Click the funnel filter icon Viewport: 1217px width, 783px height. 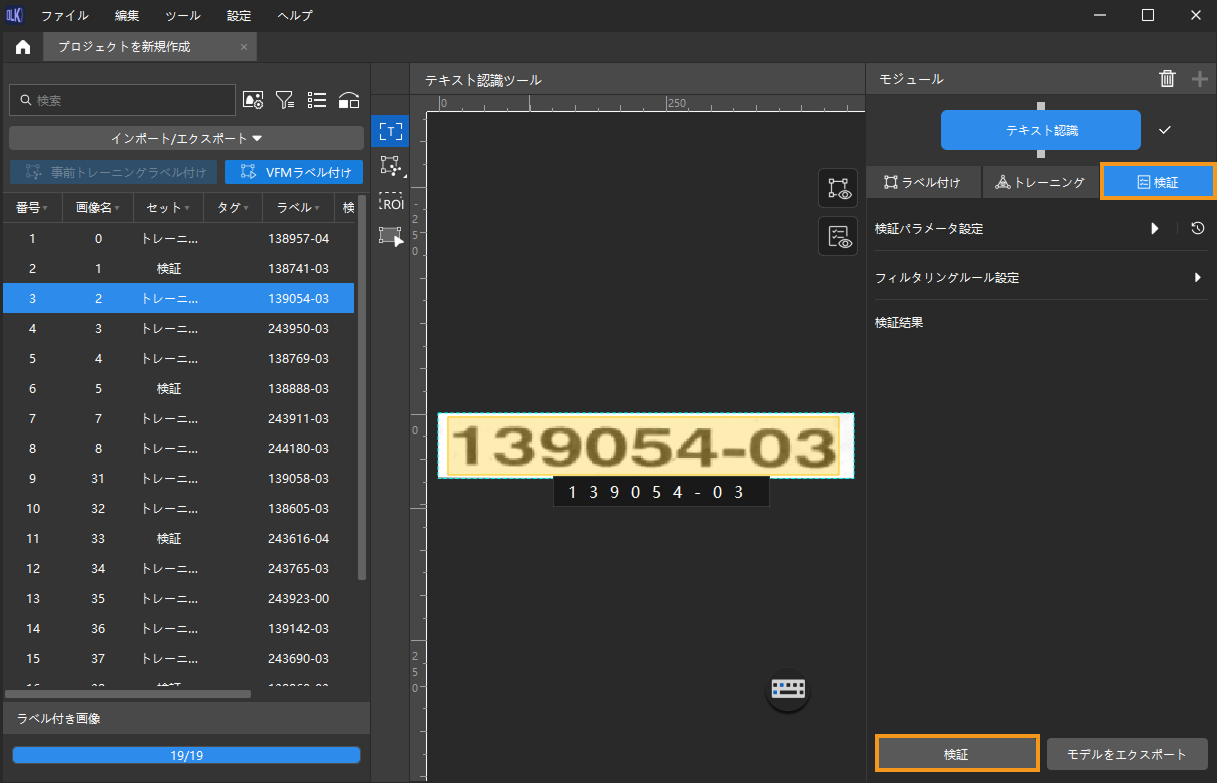(285, 100)
